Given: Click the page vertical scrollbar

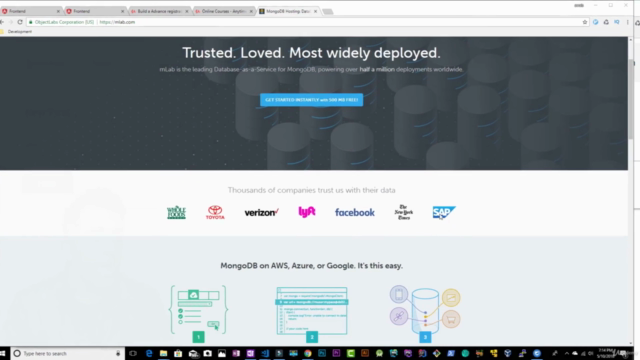Looking at the screenshot, I should [x=631, y=100].
